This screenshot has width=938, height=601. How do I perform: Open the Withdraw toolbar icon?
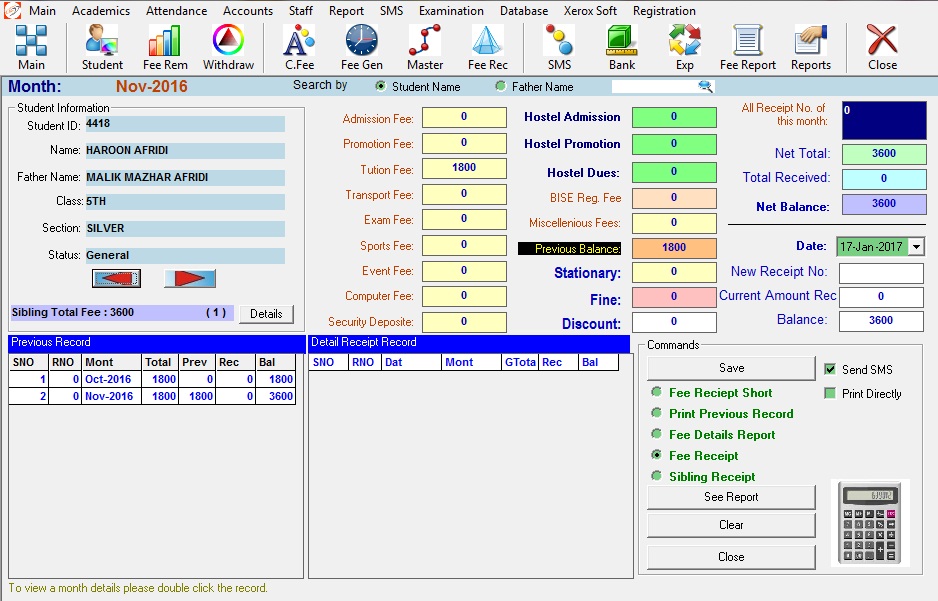[x=229, y=47]
